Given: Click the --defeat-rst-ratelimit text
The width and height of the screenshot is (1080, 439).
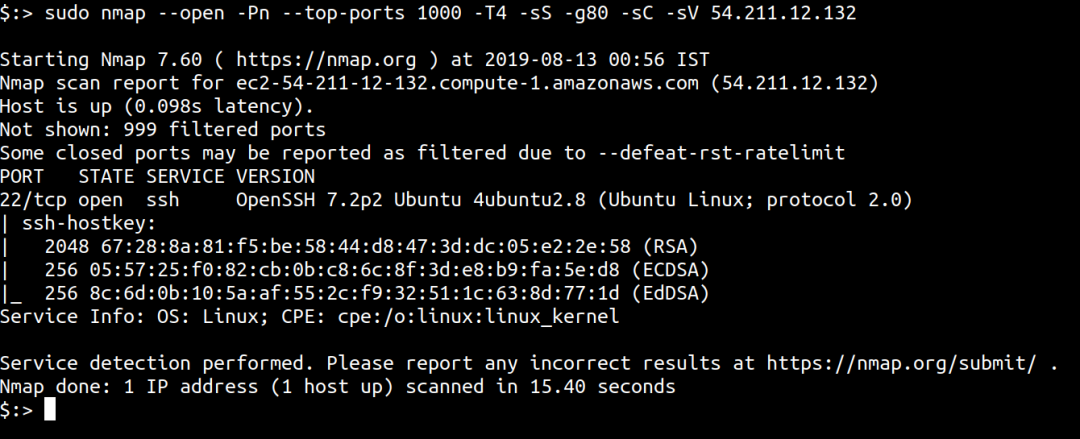Looking at the screenshot, I should (732, 153).
